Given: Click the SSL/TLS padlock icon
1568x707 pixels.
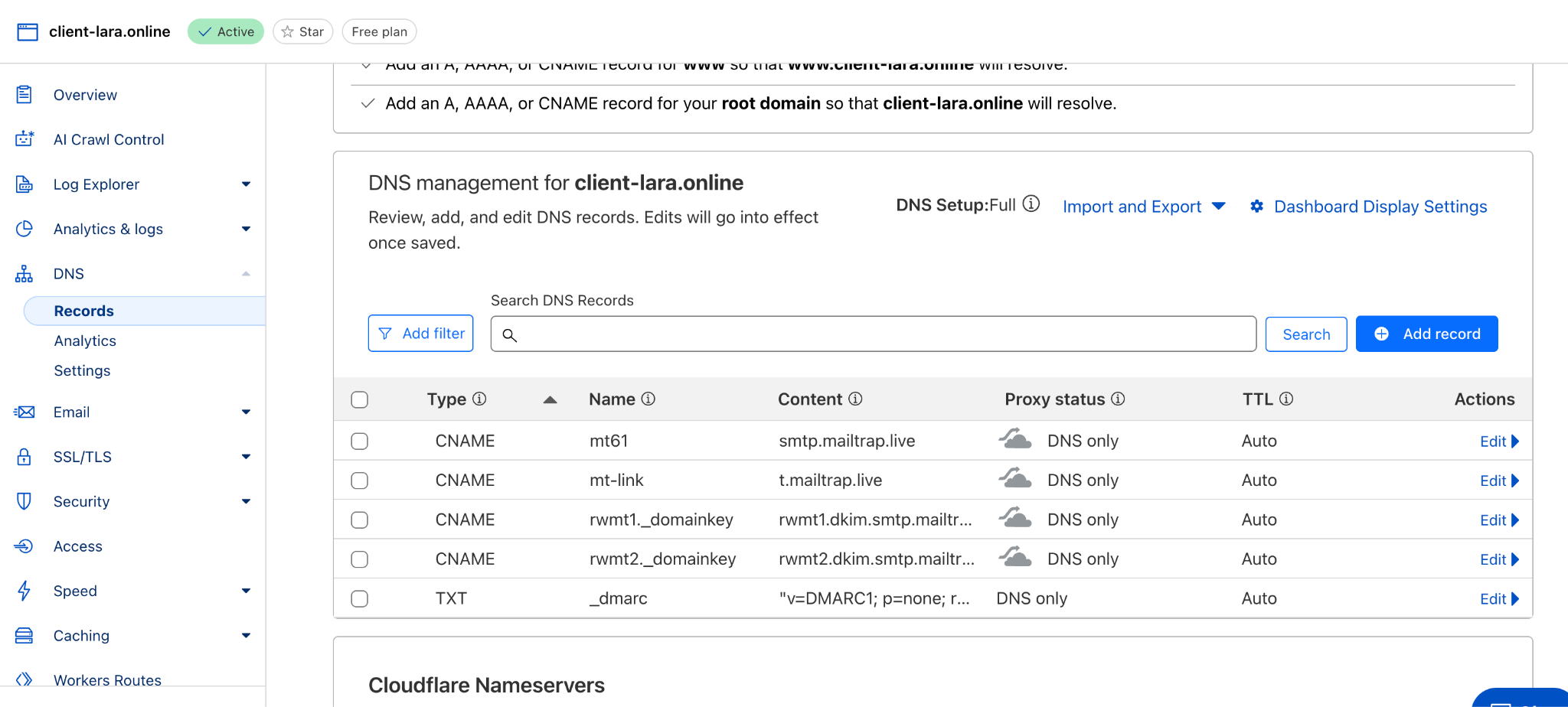Looking at the screenshot, I should pos(24,457).
